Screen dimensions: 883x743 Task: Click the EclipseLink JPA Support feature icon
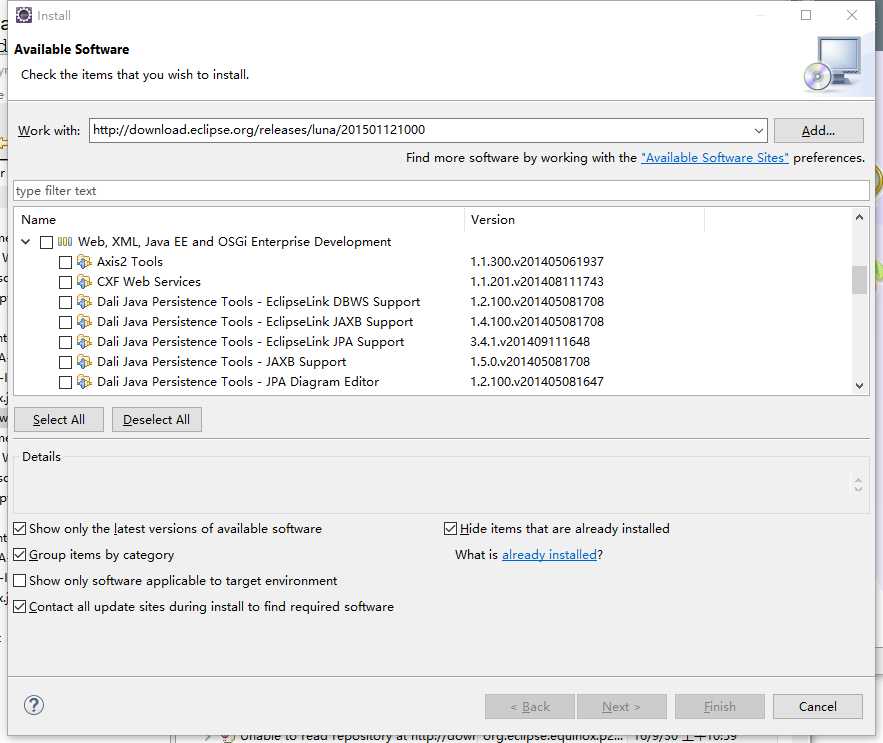[x=84, y=342]
